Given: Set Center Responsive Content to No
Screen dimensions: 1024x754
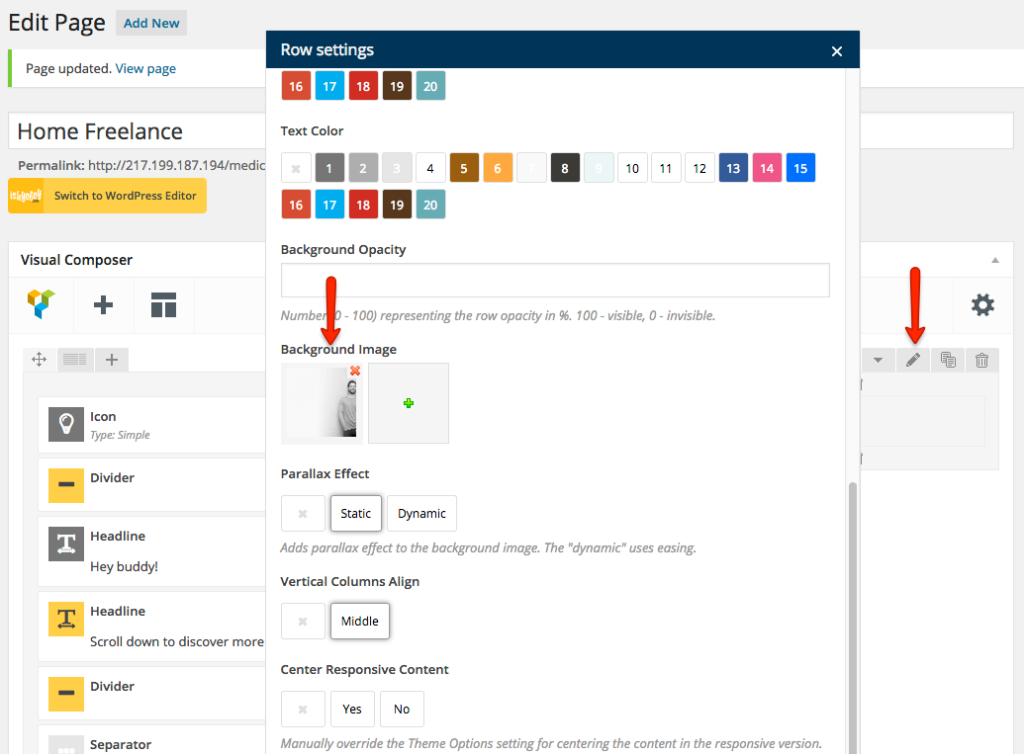Looking at the screenshot, I should (402, 709).
